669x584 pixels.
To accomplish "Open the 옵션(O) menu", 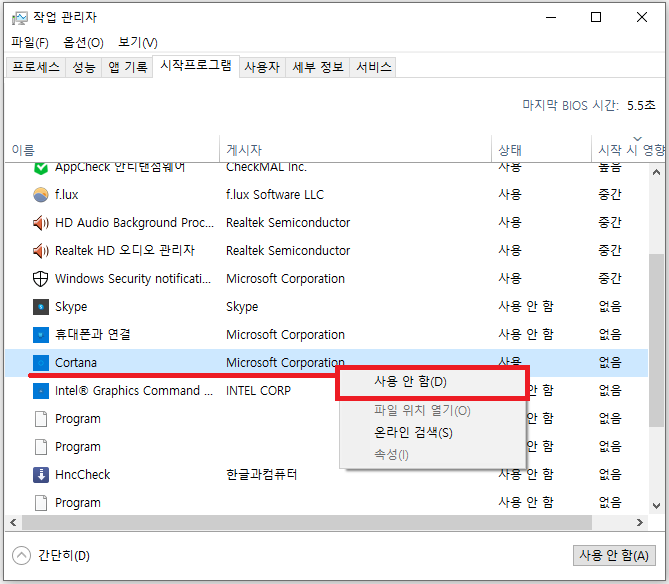I will pos(83,42).
